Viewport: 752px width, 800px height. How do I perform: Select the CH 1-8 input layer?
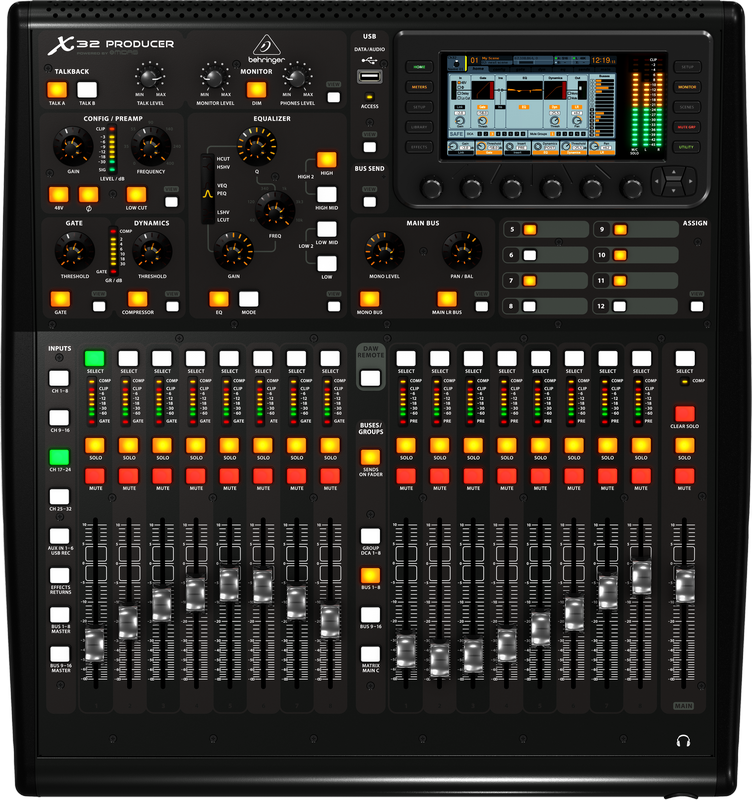(x=60, y=378)
